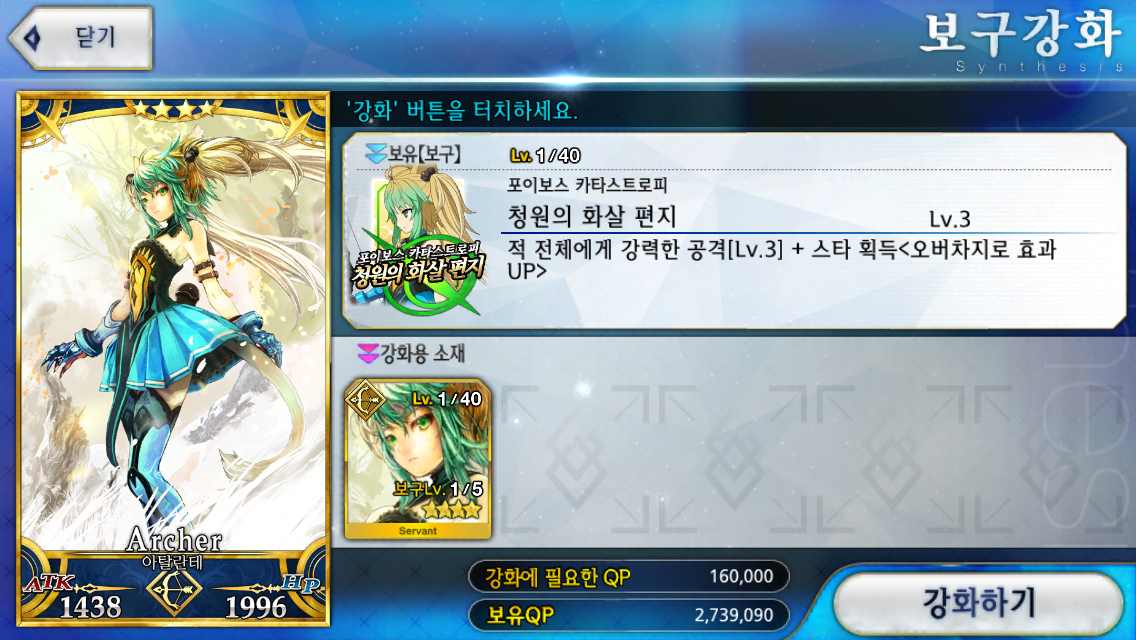This screenshot has height=640, width=1136.
Task: Tap the 보구Lv. 1/5 label on material card
Action: click(438, 489)
